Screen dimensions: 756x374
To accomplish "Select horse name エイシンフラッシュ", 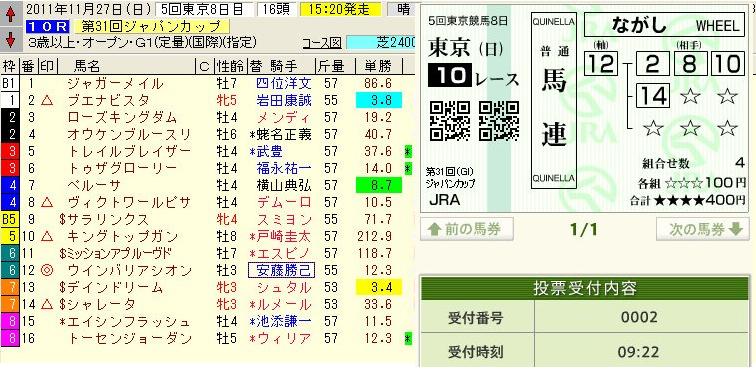I will coord(129,321).
